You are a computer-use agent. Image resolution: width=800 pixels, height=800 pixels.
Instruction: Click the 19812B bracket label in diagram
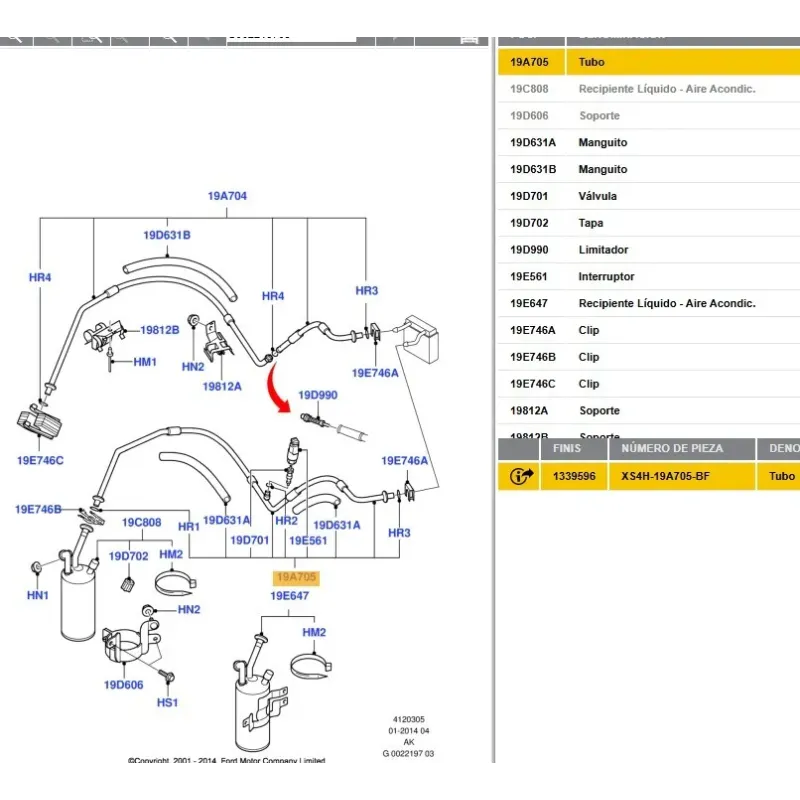(x=159, y=329)
